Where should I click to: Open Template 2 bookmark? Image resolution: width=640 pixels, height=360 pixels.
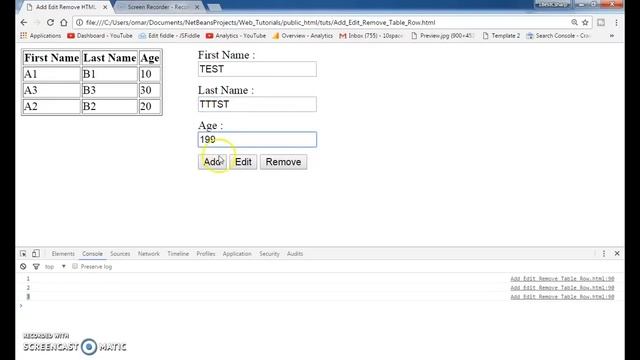pos(501,36)
